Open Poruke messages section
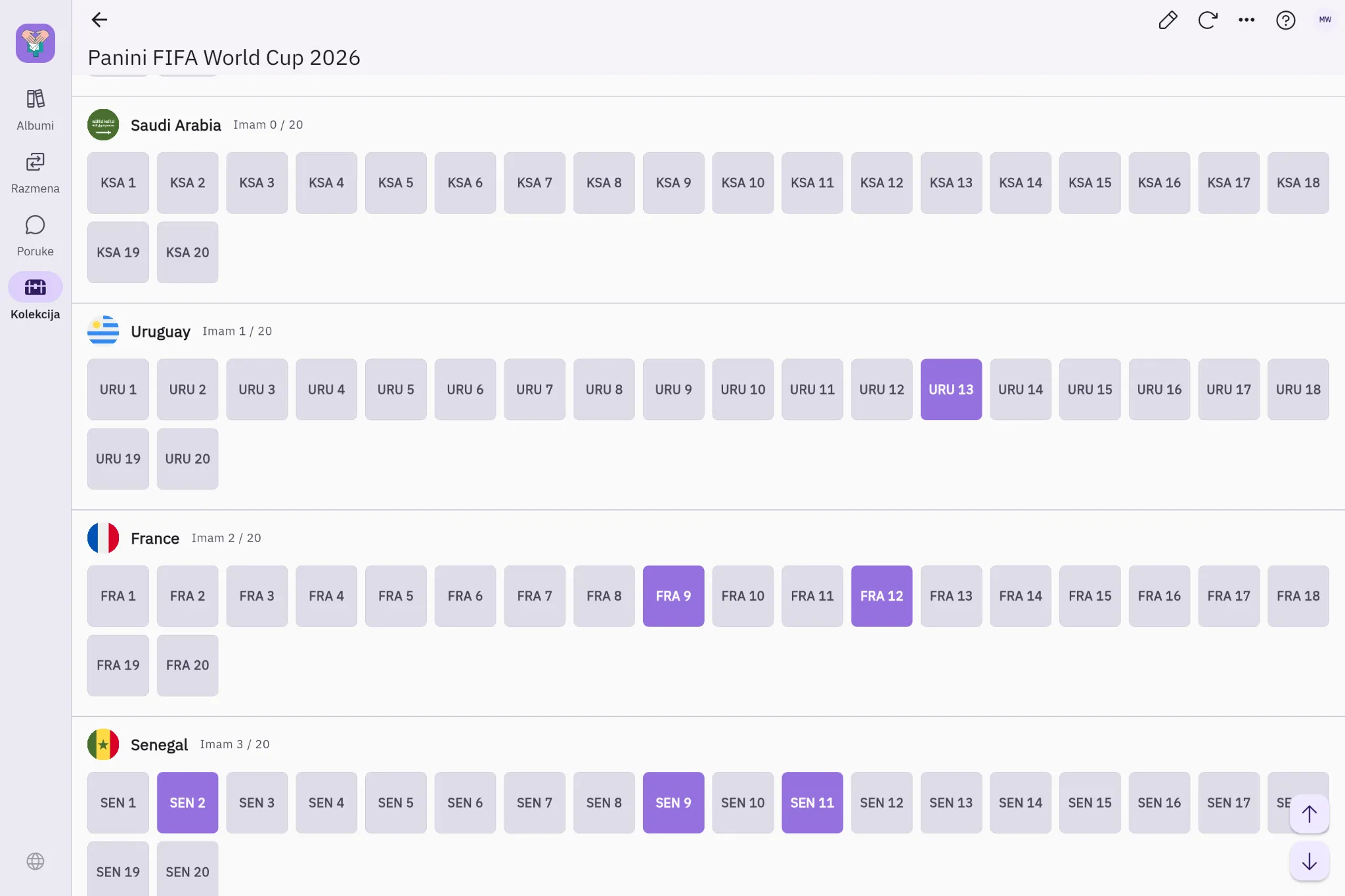The image size is (1345, 896). 35,236
